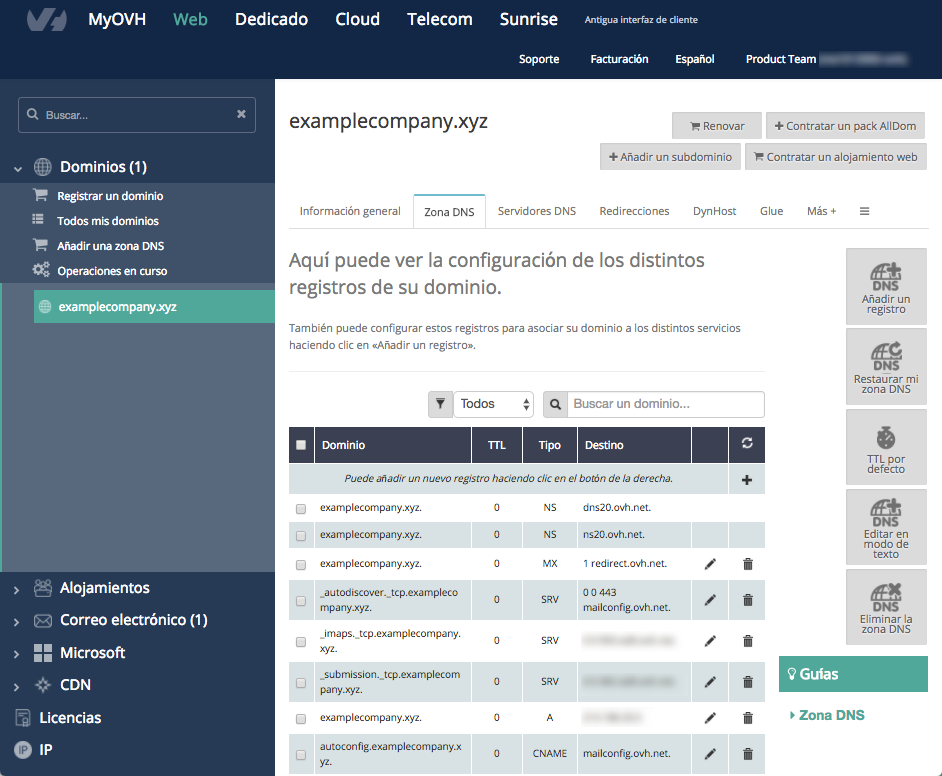Expand the Alojamientos section
The height and width of the screenshot is (776, 942).
[16, 590]
